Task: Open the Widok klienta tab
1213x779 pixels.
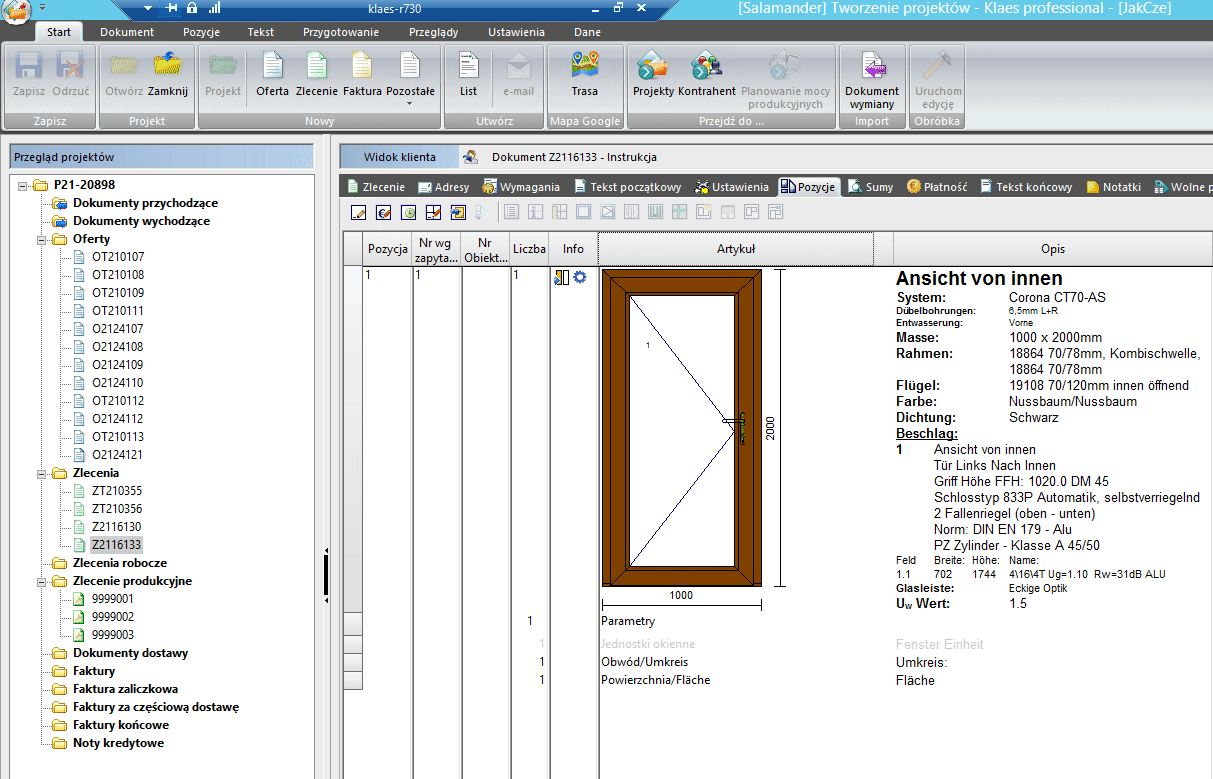Action: tap(399, 157)
